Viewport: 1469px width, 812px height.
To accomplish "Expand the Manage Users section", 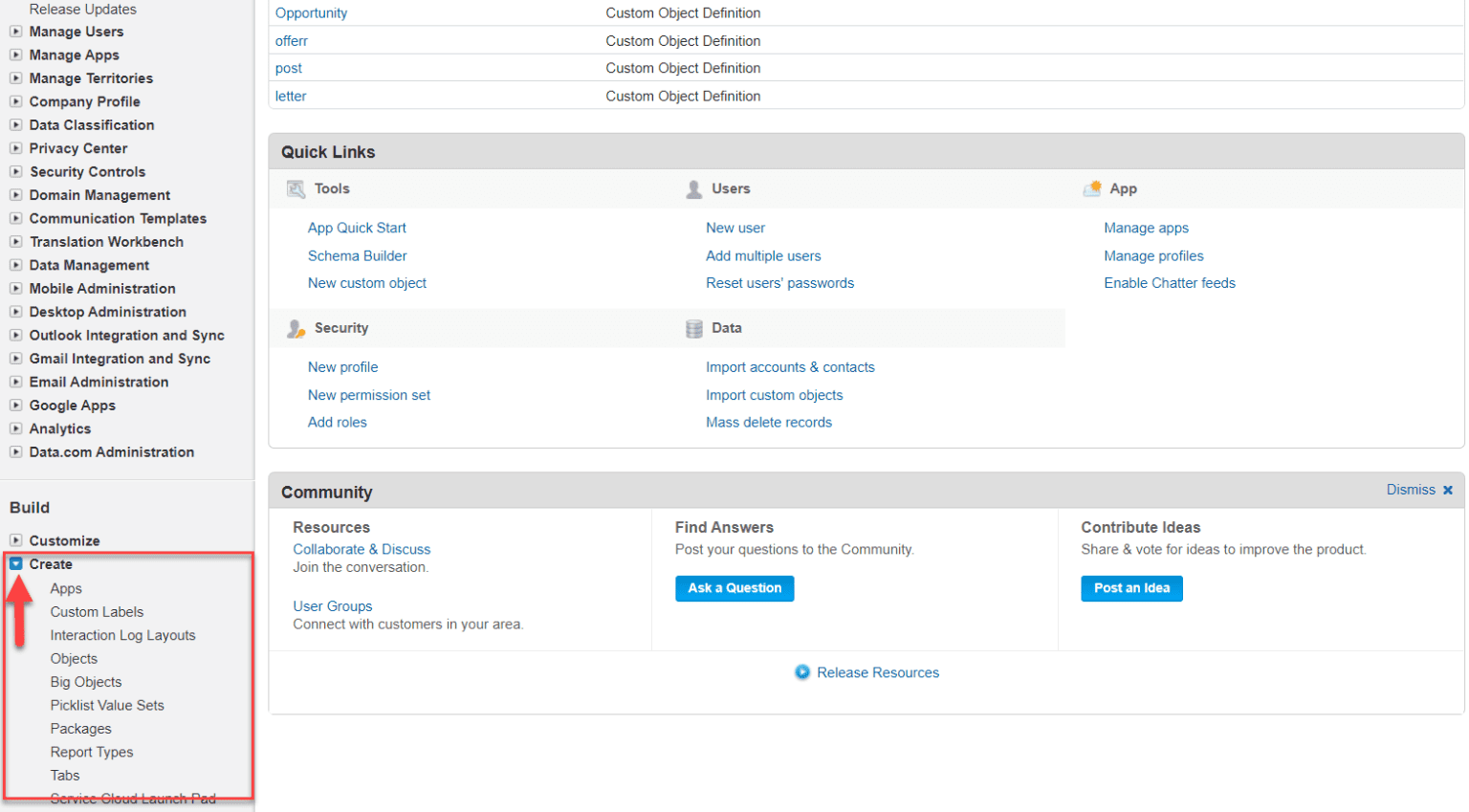I will 16,32.
